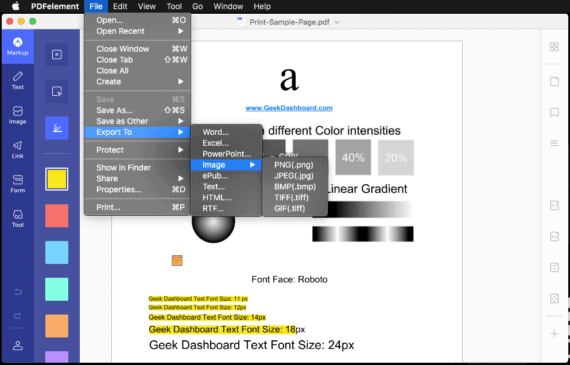Viewport: 570px width, 365px height.
Task: Export to HTML...
Action: click(x=226, y=198)
